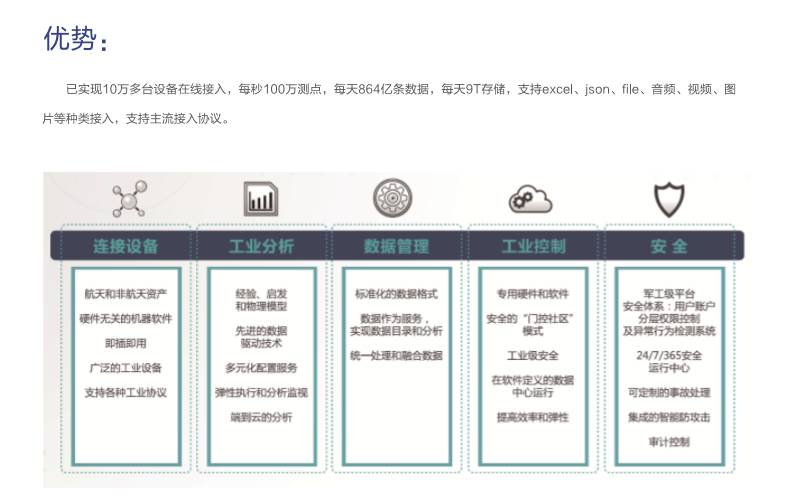Viewport: 790px width, 497px height.
Task: Click the bar chart icon above 工业分析
Action: [261, 199]
